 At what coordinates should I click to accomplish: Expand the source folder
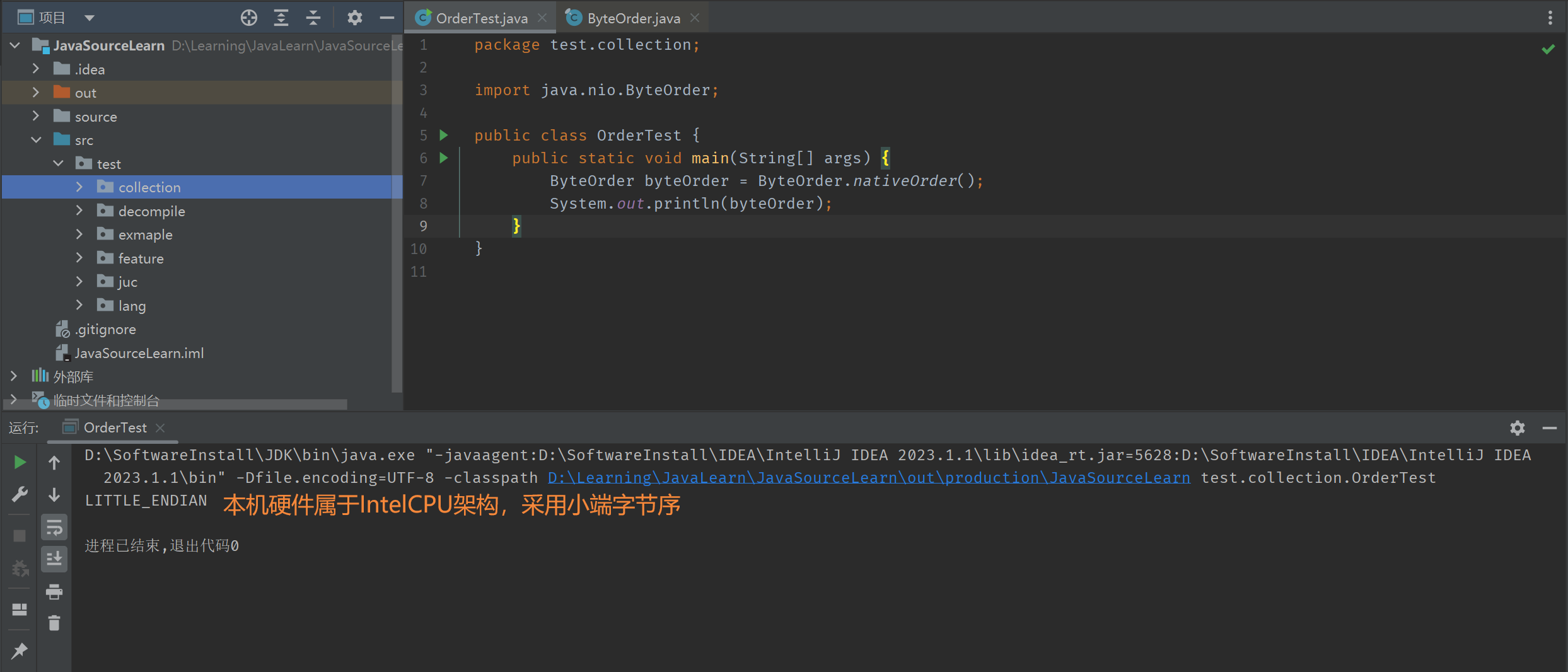pyautogui.click(x=36, y=116)
